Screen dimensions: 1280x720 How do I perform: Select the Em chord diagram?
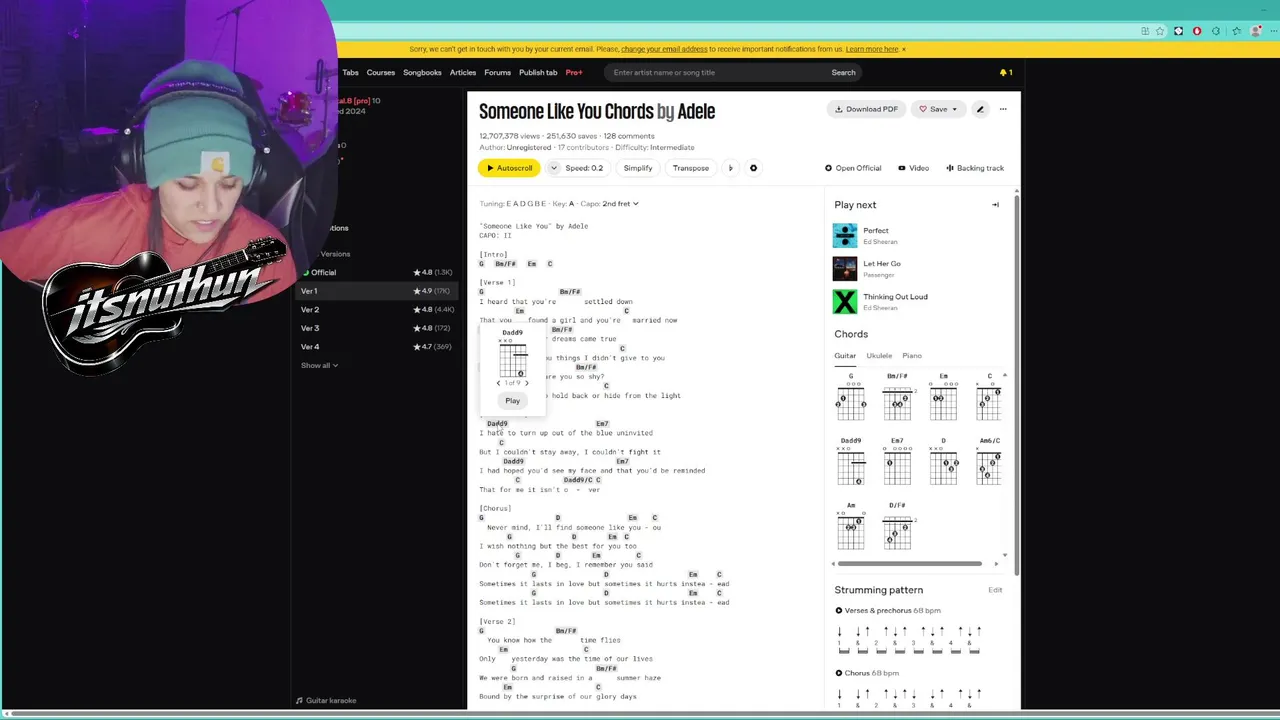pos(943,397)
